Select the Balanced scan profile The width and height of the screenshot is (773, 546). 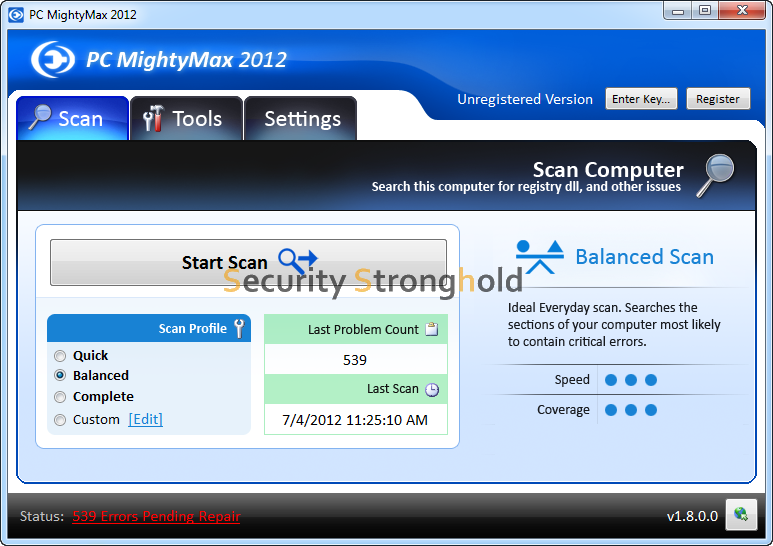[x=60, y=375]
